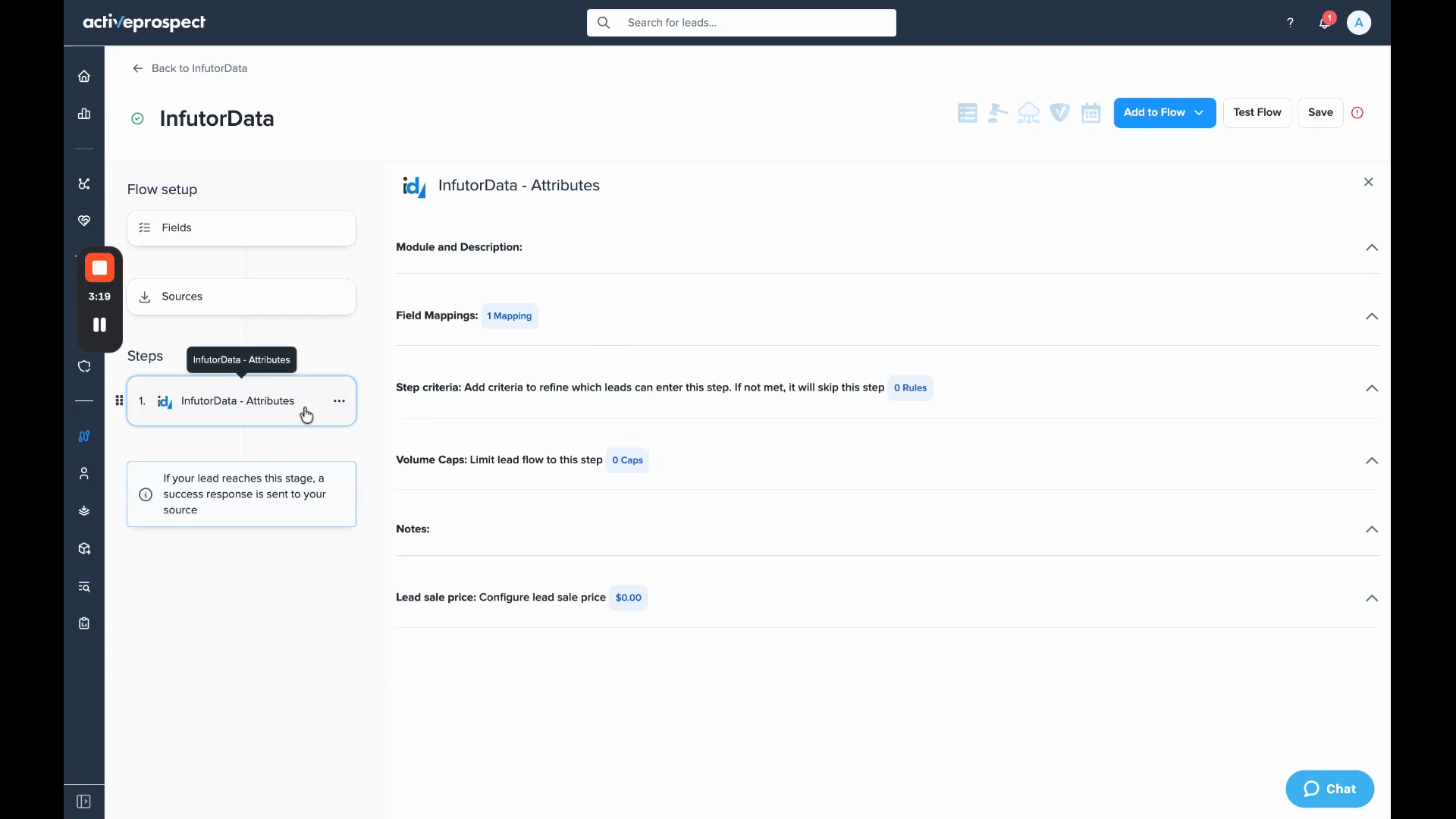Open the Add to Flow dropdown

[1165, 113]
